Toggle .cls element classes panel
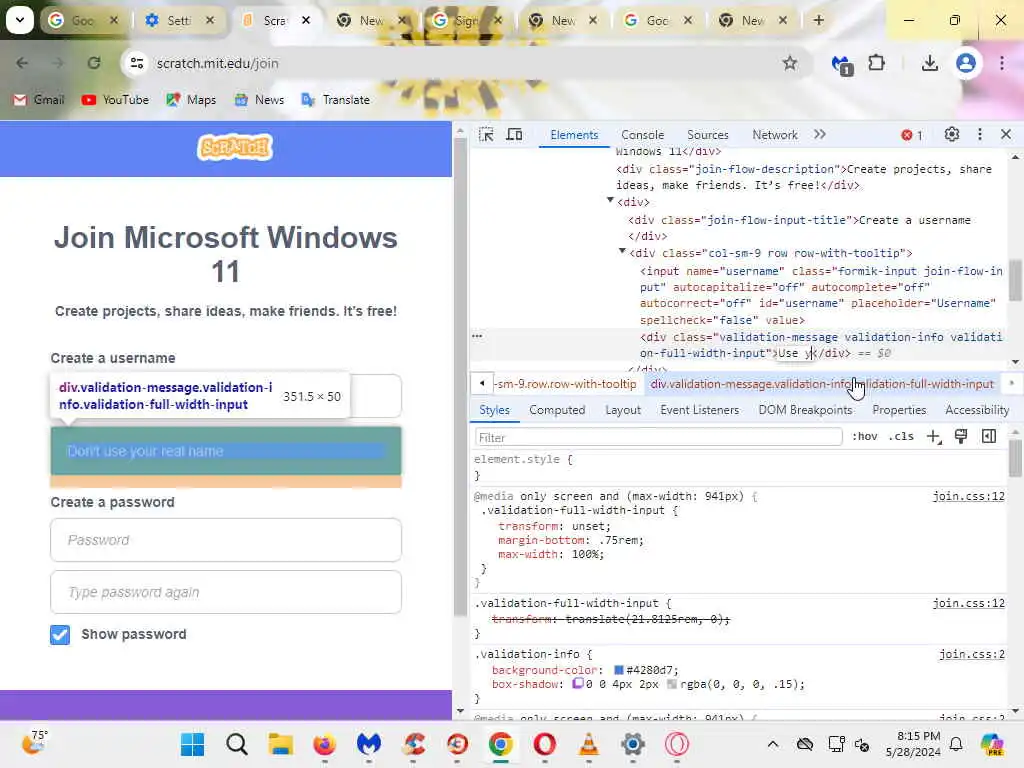Image resolution: width=1024 pixels, height=768 pixels. pyautogui.click(x=901, y=436)
